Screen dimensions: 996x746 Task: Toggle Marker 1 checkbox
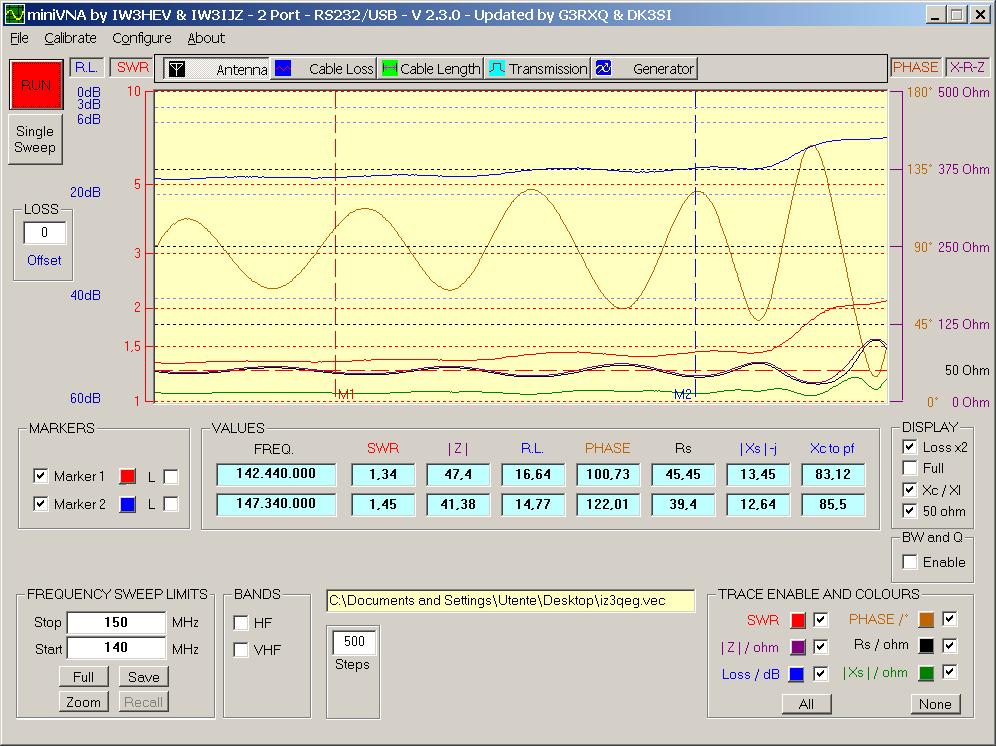point(41,476)
